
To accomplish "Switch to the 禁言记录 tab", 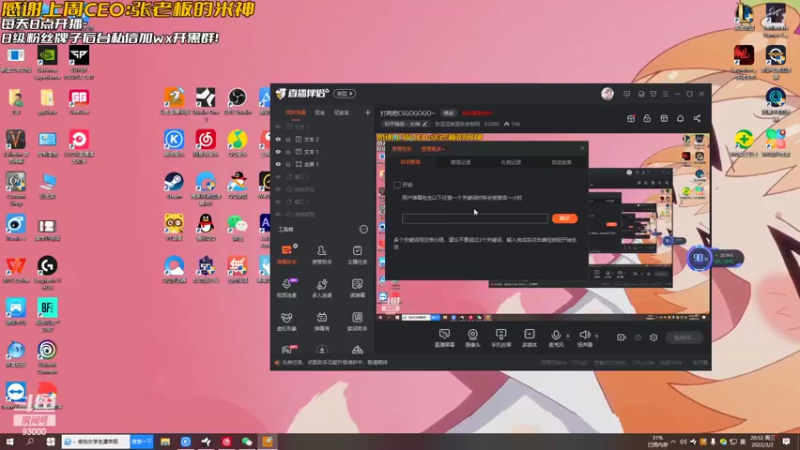I will pos(460,162).
